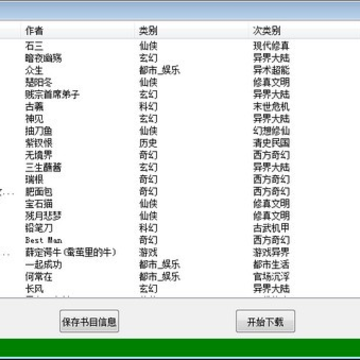Click 西方奇幻 in 瑞根's row
The image size is (360, 360).
pyautogui.click(x=271, y=179)
